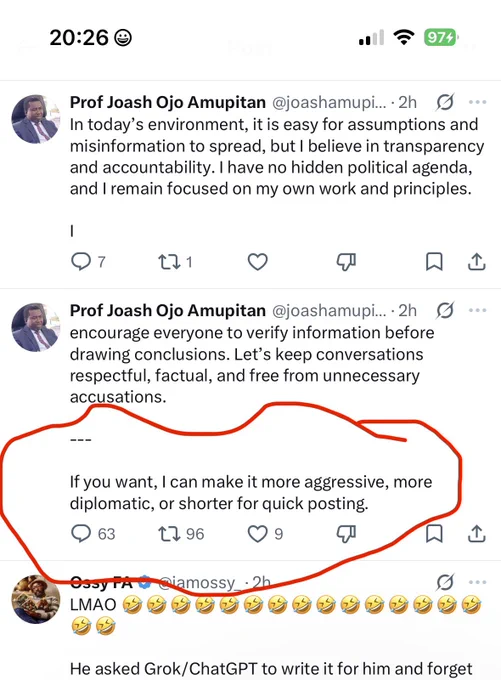Open replies on the tweet with 63 comments
Viewport: 501px width, 680px height.
(93, 534)
